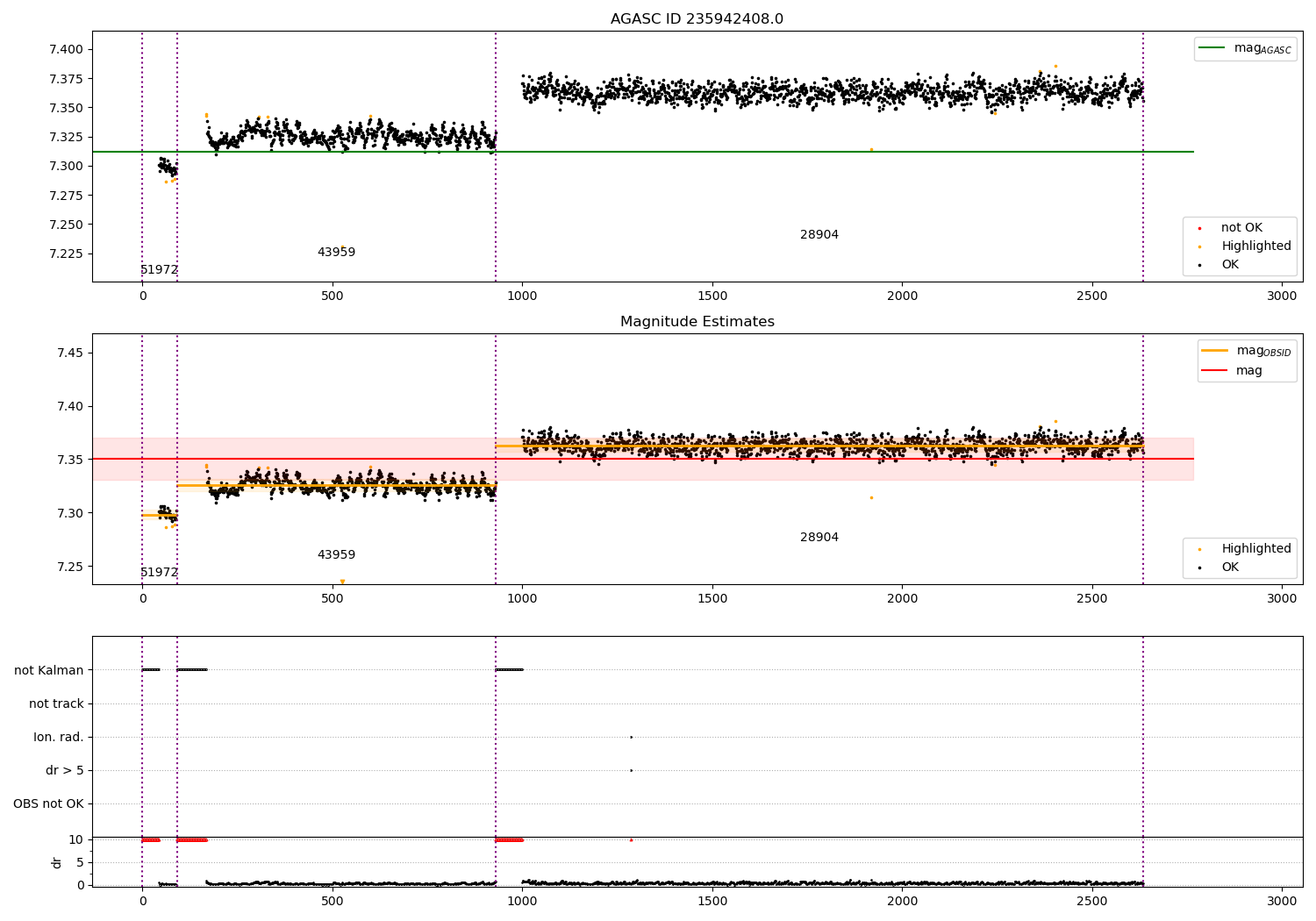
Task: Click the 7.400 tick on the top plot
Action: tap(67, 50)
